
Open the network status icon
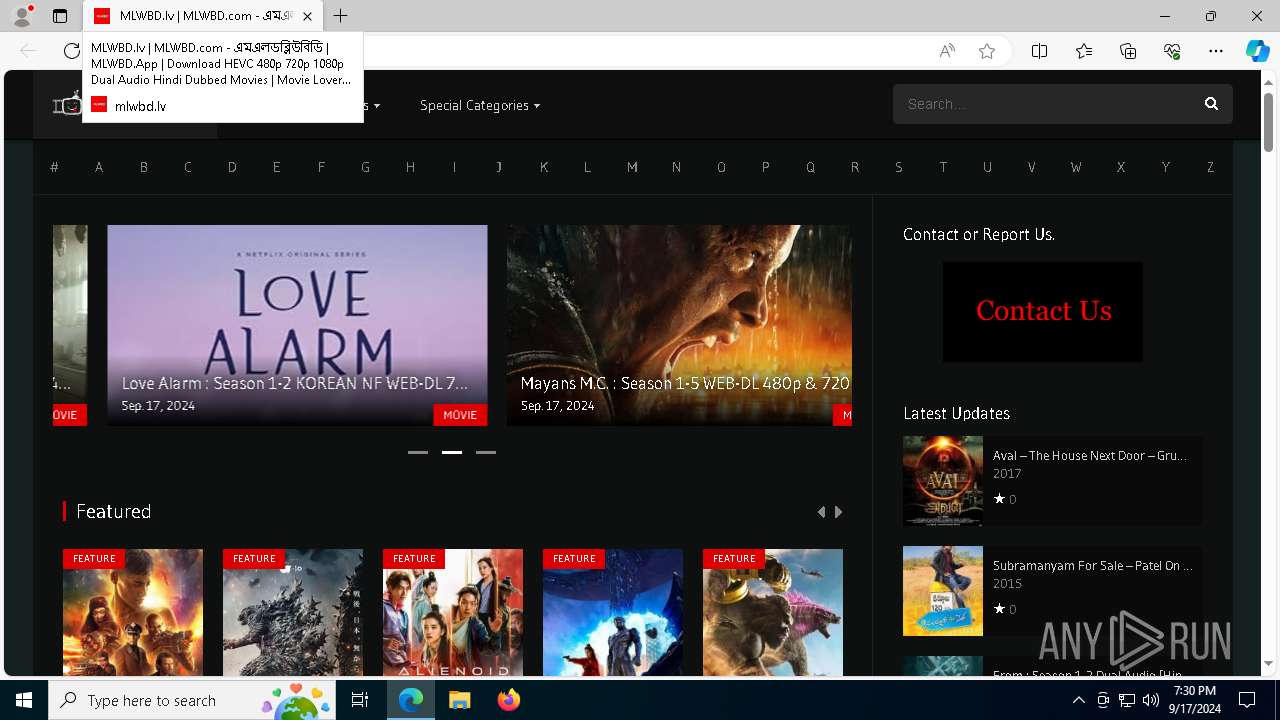[x=1127, y=700]
